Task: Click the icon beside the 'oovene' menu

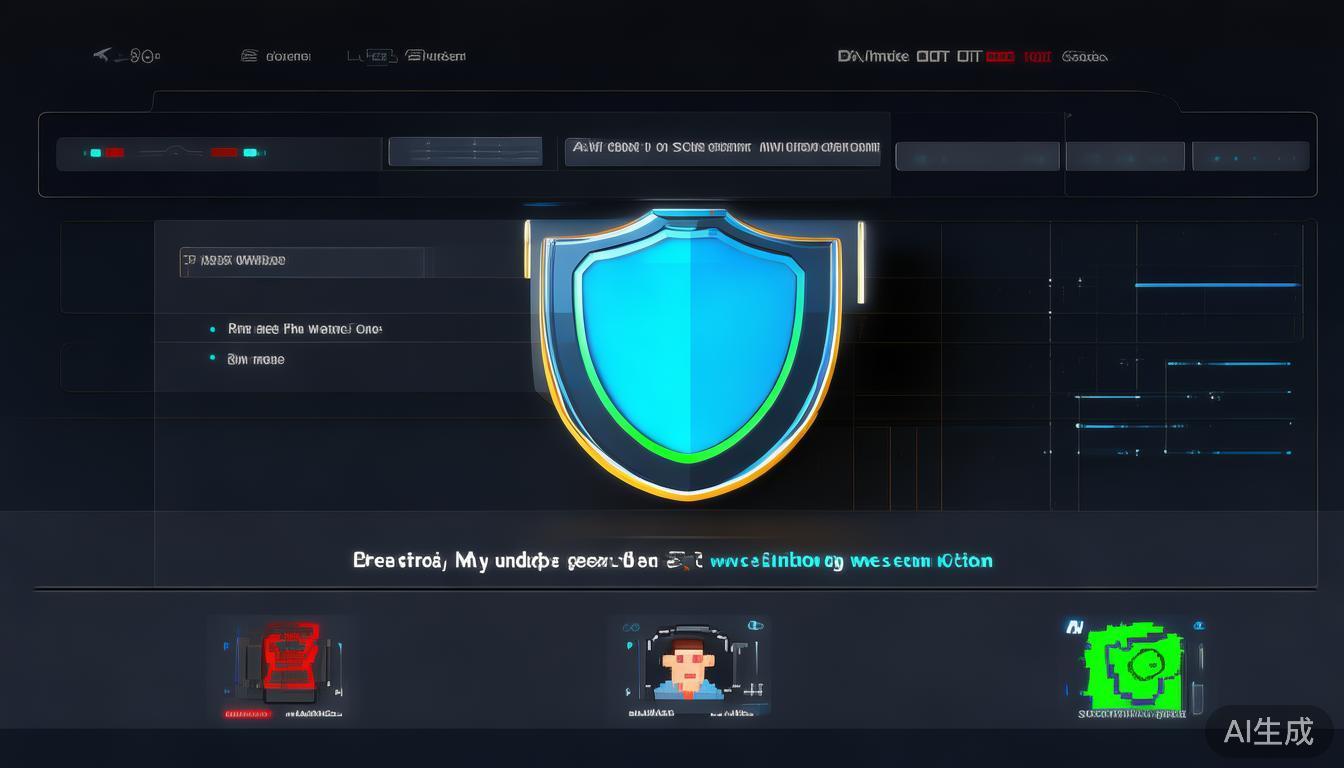Action: tap(249, 56)
